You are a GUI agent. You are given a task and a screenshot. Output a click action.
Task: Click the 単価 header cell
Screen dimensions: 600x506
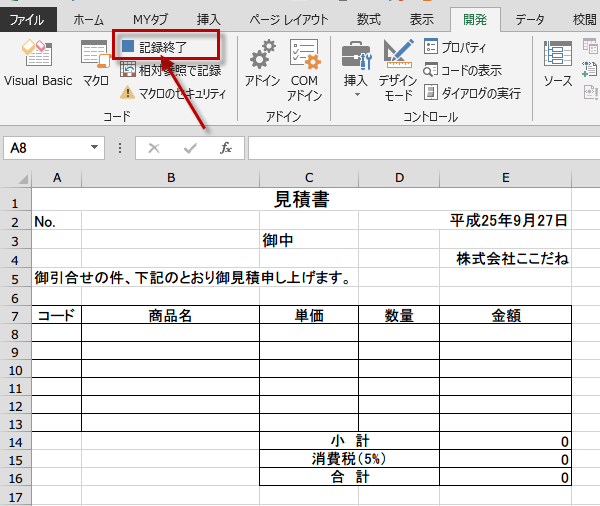click(x=309, y=315)
